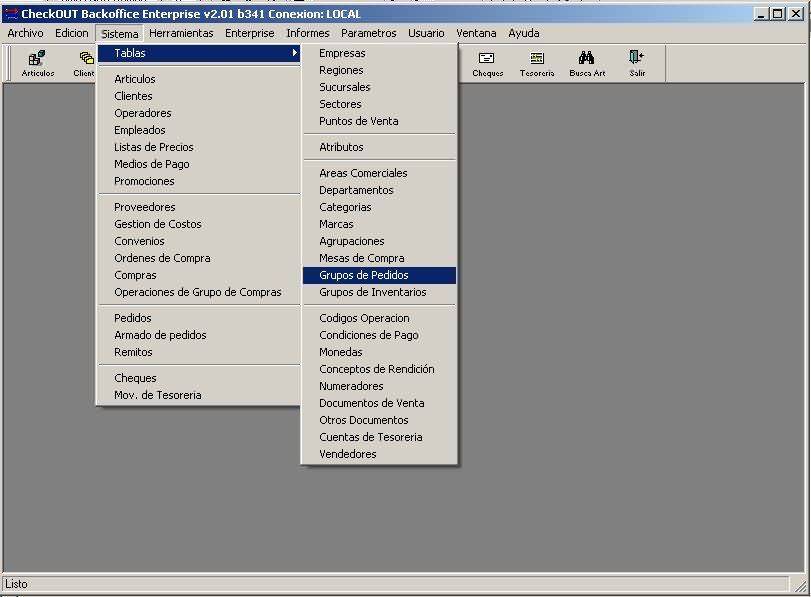Open the Usuario menu

pos(426,33)
